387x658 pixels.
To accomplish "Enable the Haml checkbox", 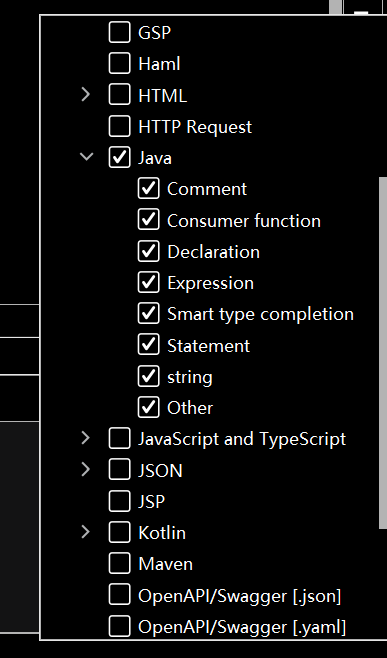I will click(119, 64).
